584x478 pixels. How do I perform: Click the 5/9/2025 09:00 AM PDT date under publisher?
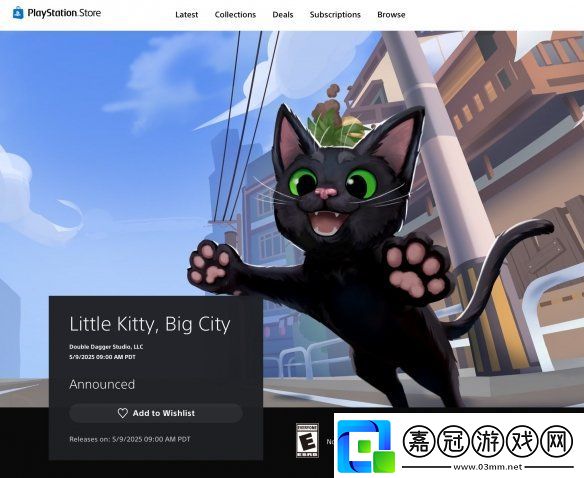click(102, 357)
